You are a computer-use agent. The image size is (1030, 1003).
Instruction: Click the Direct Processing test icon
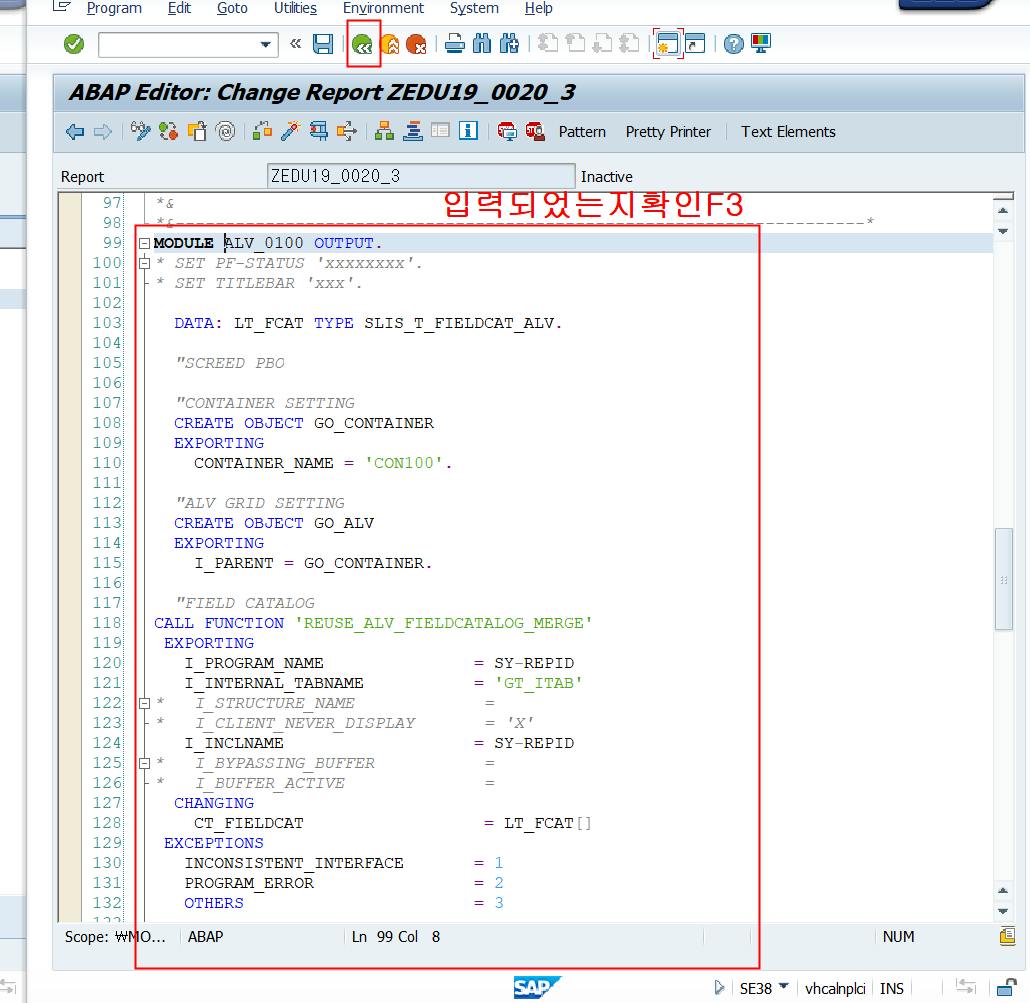[x=319, y=132]
